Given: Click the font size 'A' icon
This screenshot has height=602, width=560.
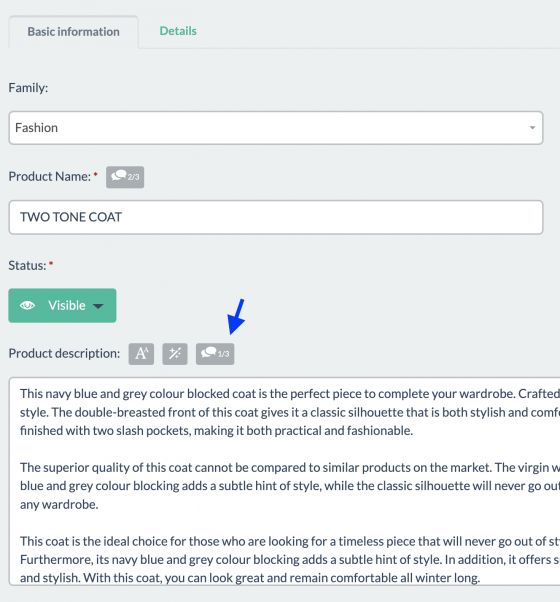Looking at the screenshot, I should click(141, 354).
